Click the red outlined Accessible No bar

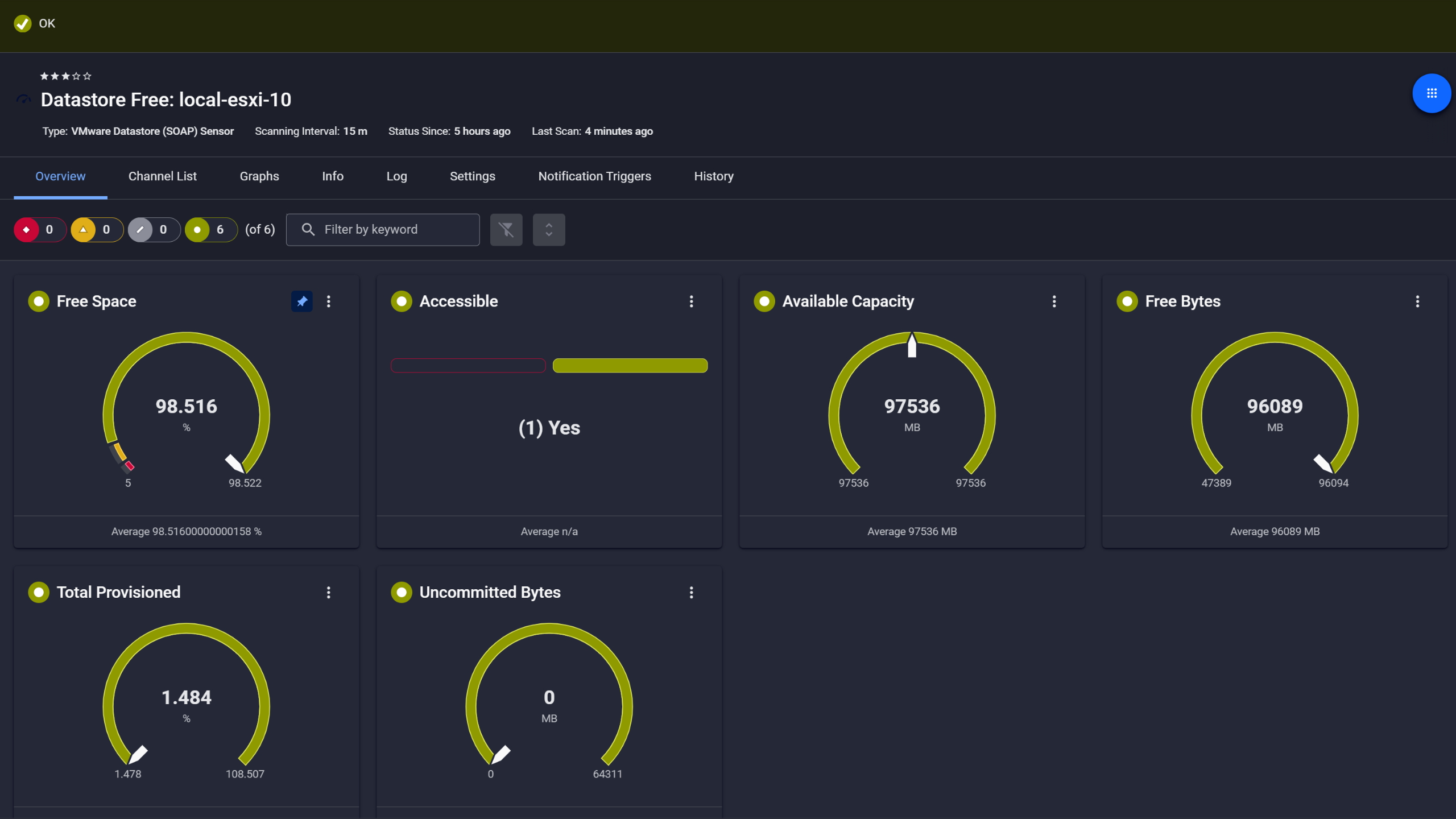(468, 365)
